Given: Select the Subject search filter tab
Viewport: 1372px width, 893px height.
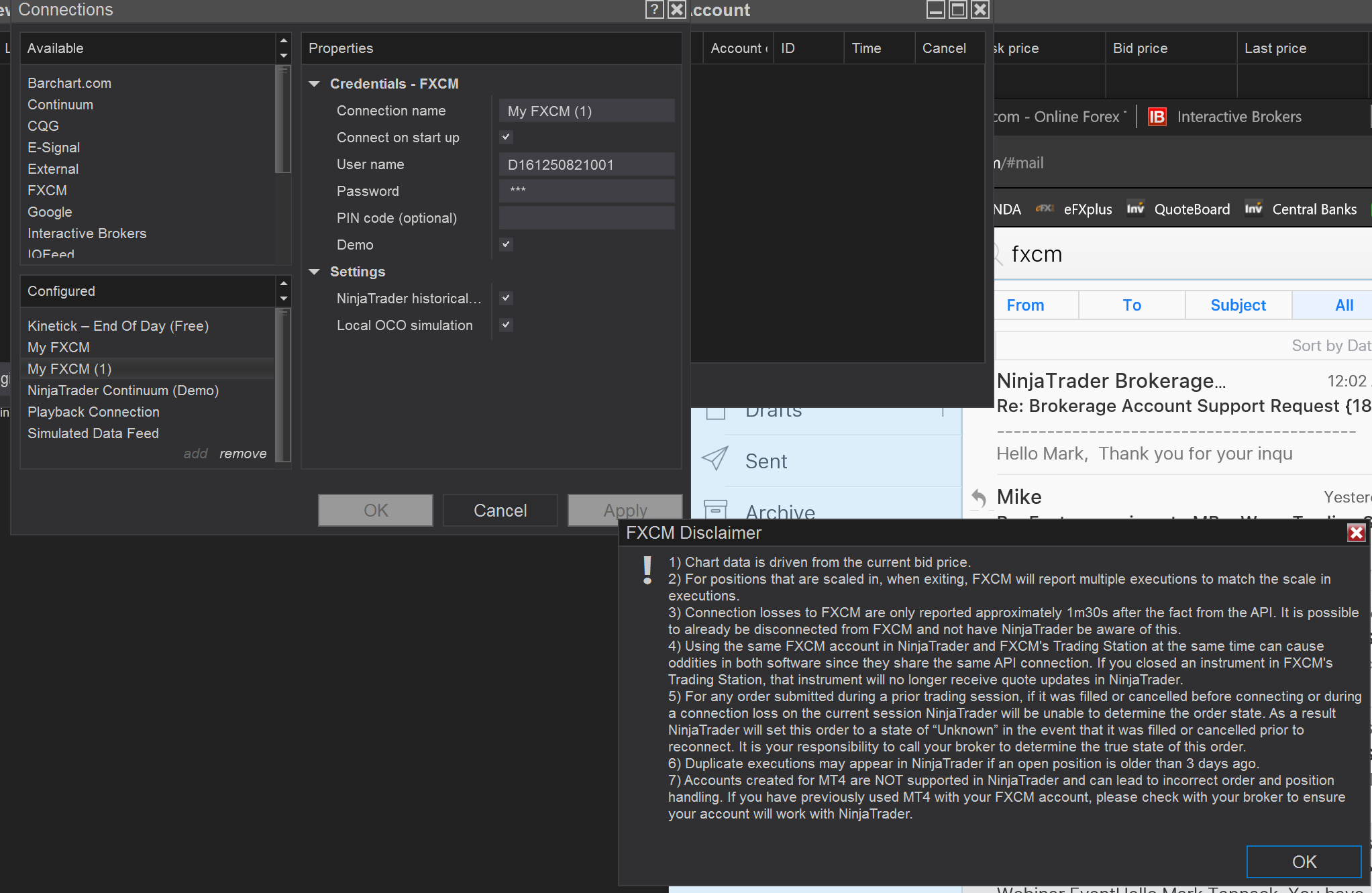Looking at the screenshot, I should [x=1238, y=305].
